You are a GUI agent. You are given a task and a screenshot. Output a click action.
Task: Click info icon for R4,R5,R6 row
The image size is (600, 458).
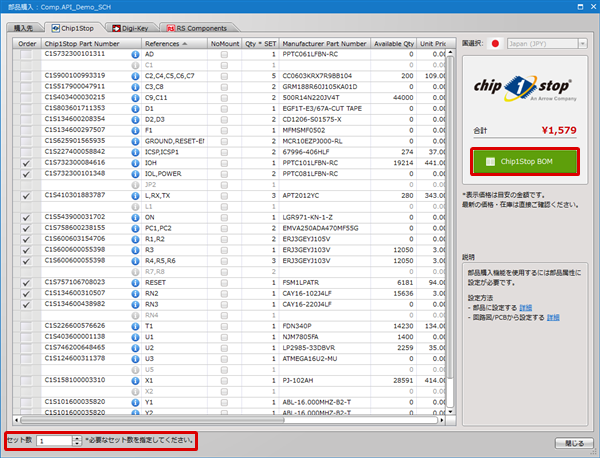[x=135, y=261]
